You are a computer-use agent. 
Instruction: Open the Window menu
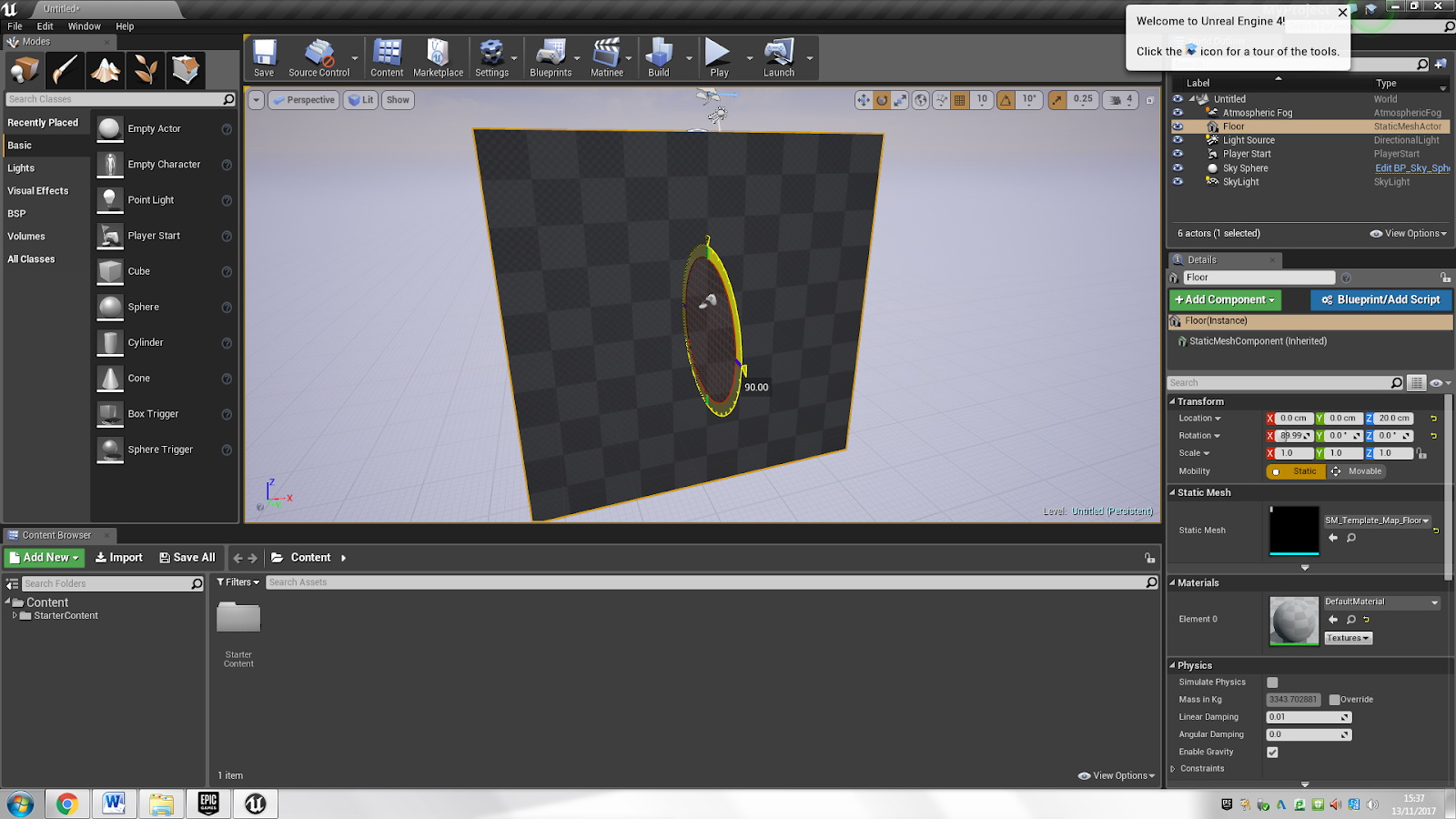pyautogui.click(x=85, y=26)
